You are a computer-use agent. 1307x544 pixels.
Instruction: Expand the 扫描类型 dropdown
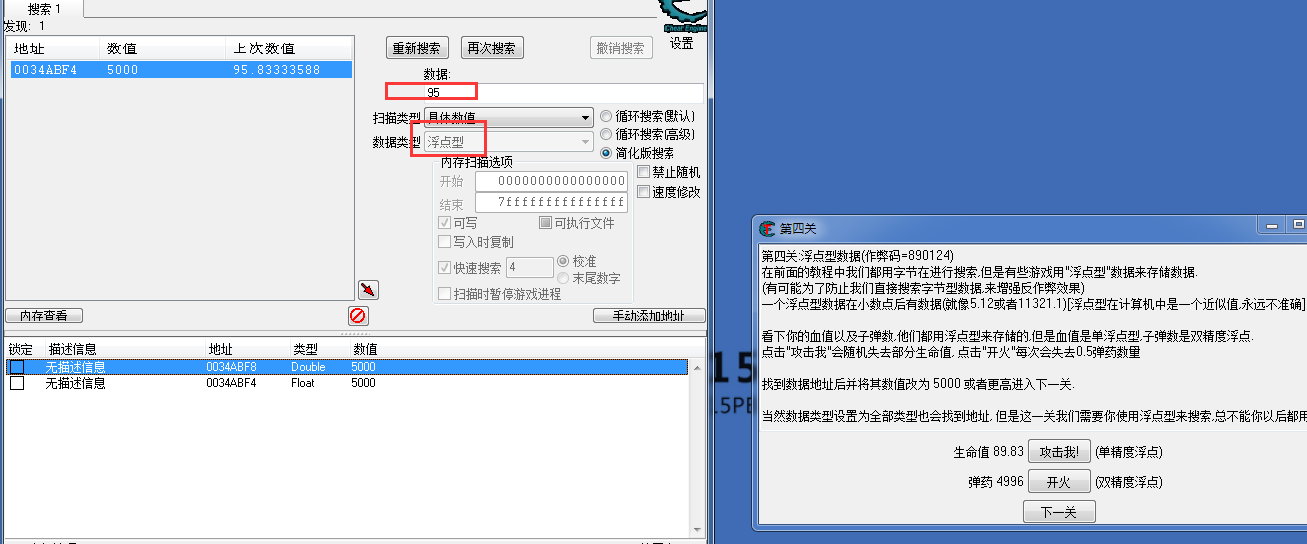(x=509, y=117)
